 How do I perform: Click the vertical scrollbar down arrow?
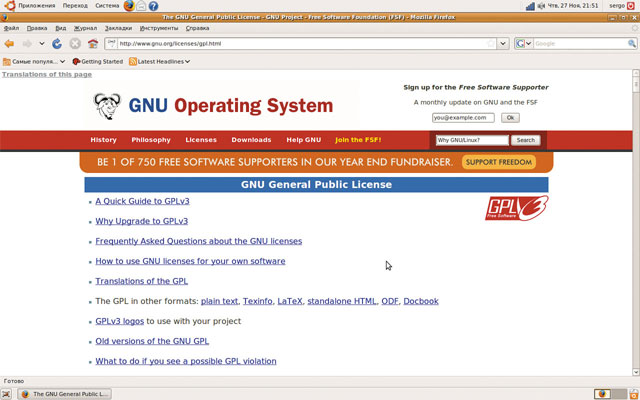(x=636, y=372)
